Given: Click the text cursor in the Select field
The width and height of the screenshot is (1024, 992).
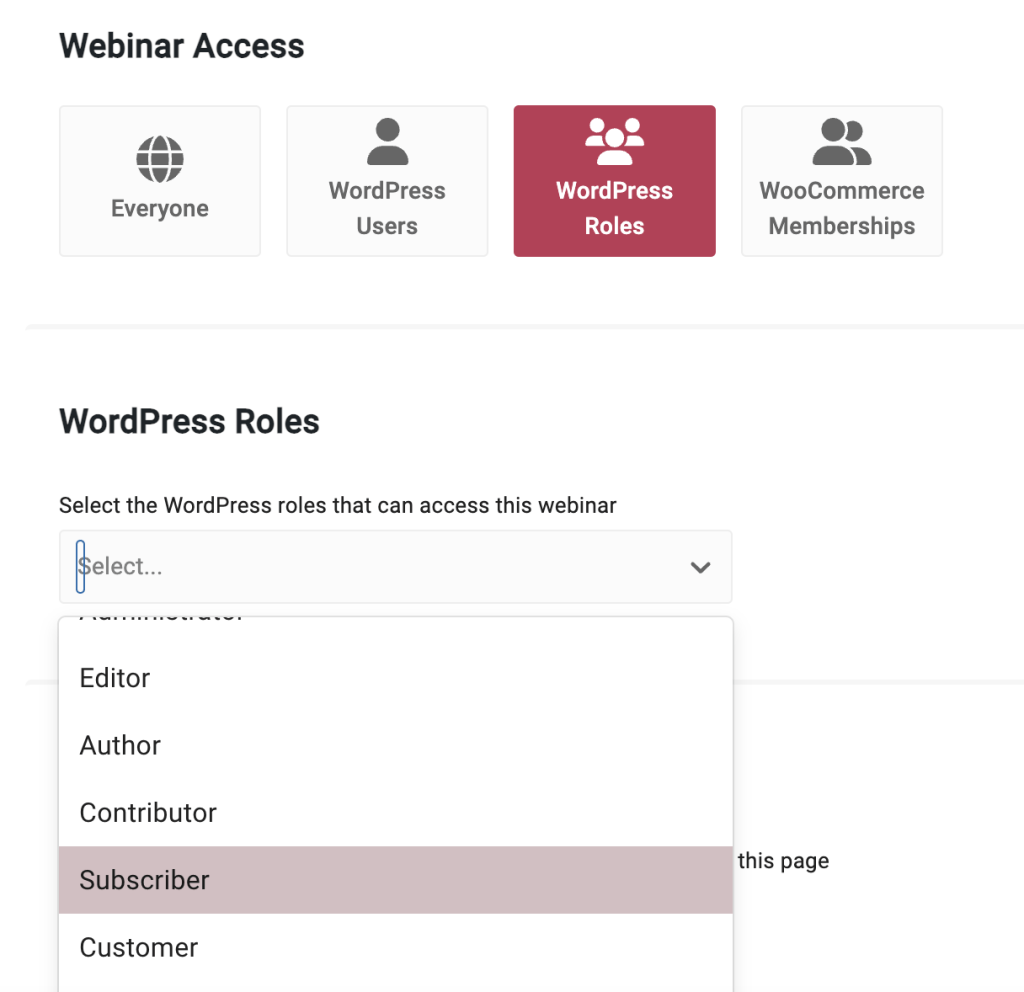Looking at the screenshot, I should coord(81,566).
